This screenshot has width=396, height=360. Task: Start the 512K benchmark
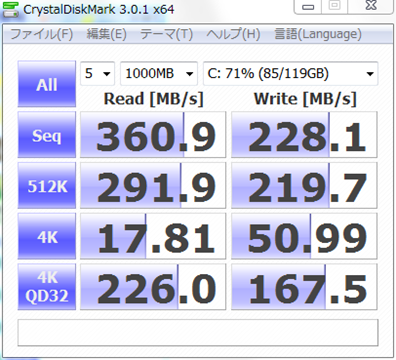[x=47, y=185]
